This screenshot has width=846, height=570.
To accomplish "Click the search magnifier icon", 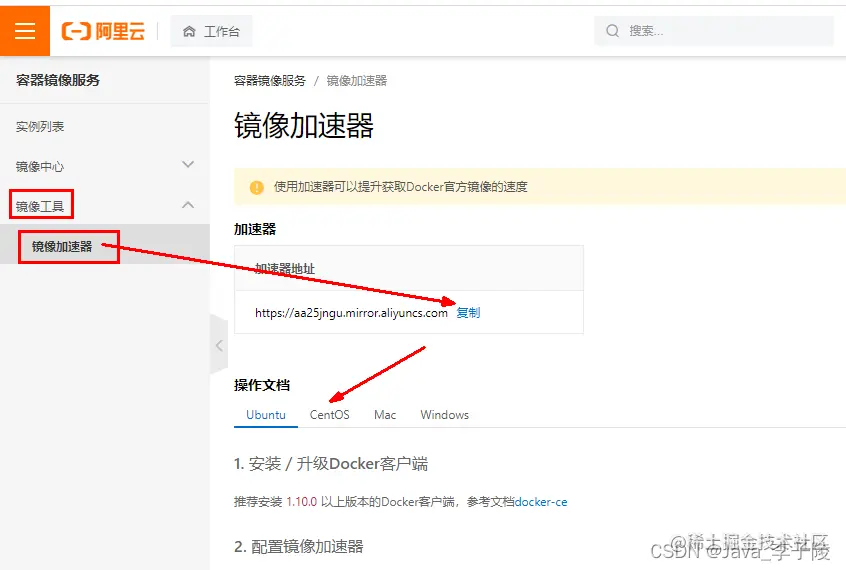I will [x=612, y=31].
